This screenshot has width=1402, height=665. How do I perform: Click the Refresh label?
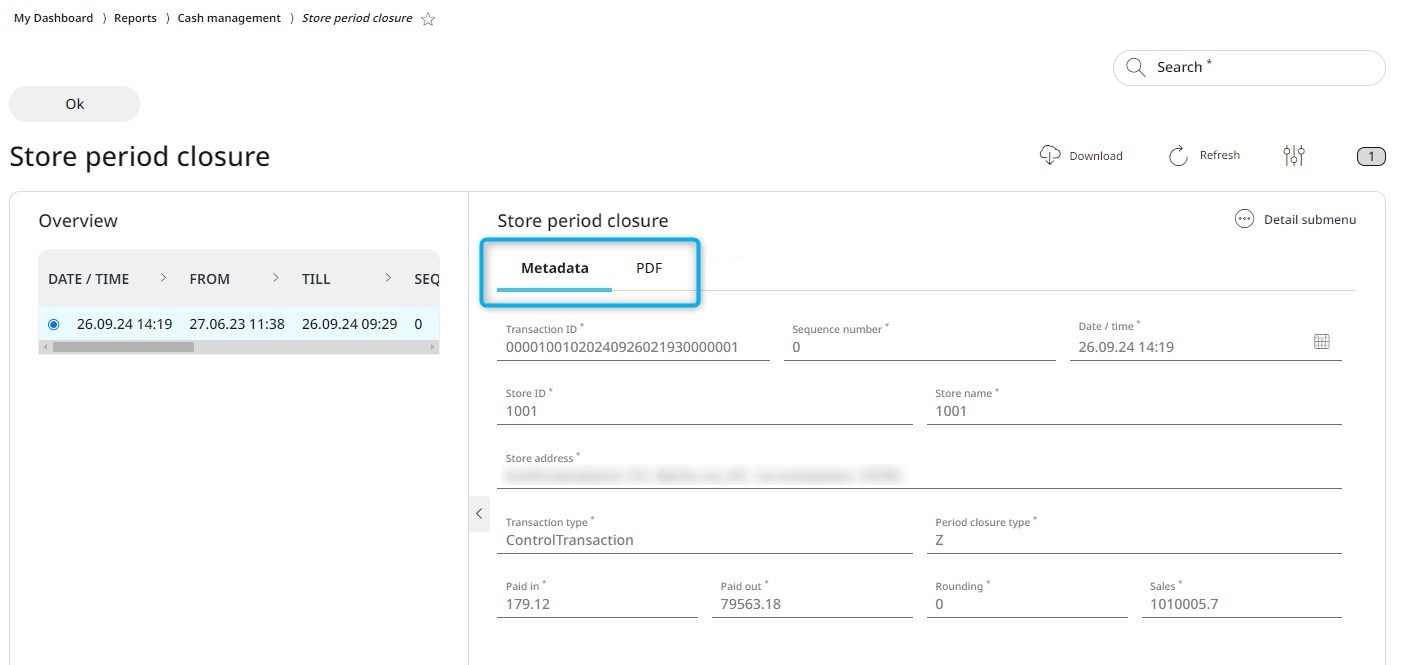click(1219, 155)
